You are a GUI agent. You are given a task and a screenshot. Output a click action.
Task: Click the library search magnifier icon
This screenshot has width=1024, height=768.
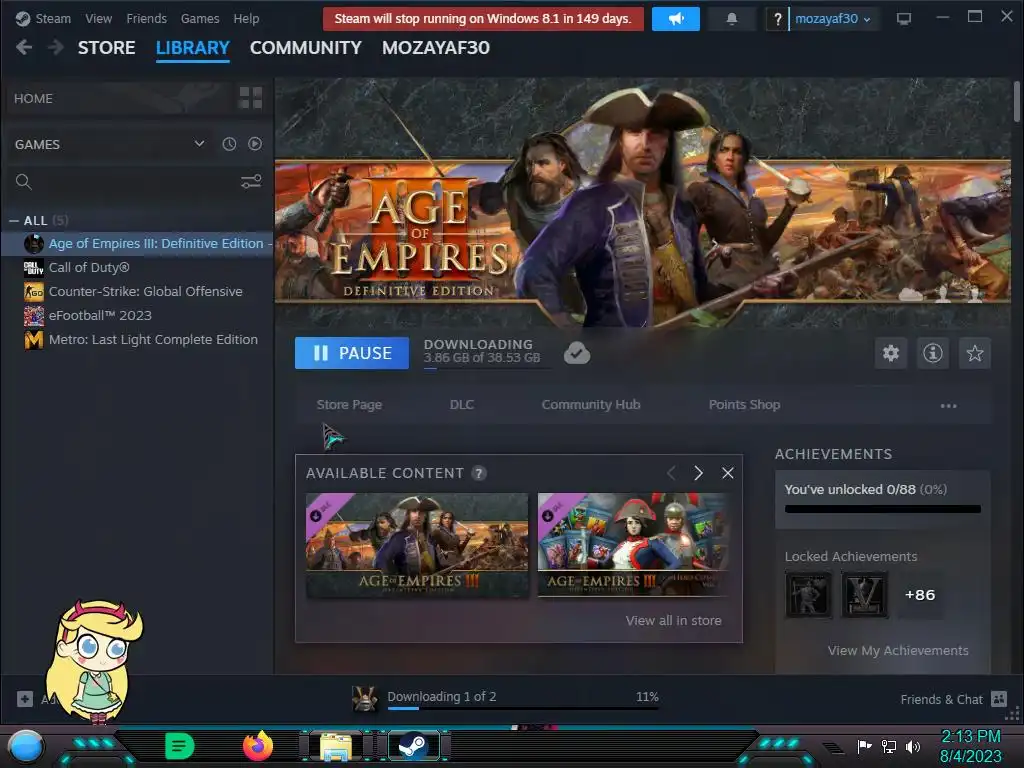[24, 182]
